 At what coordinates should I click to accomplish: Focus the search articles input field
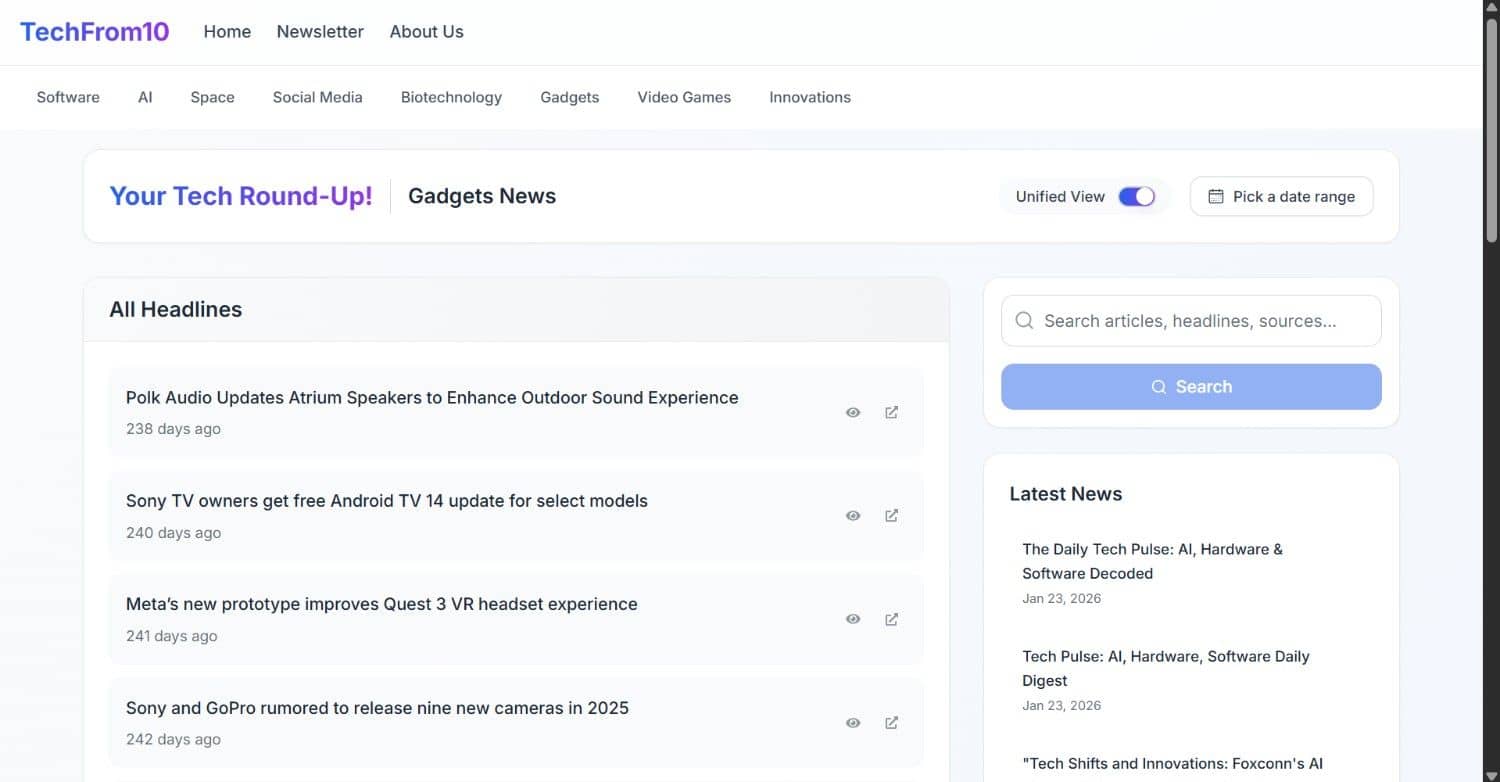(x=1191, y=321)
